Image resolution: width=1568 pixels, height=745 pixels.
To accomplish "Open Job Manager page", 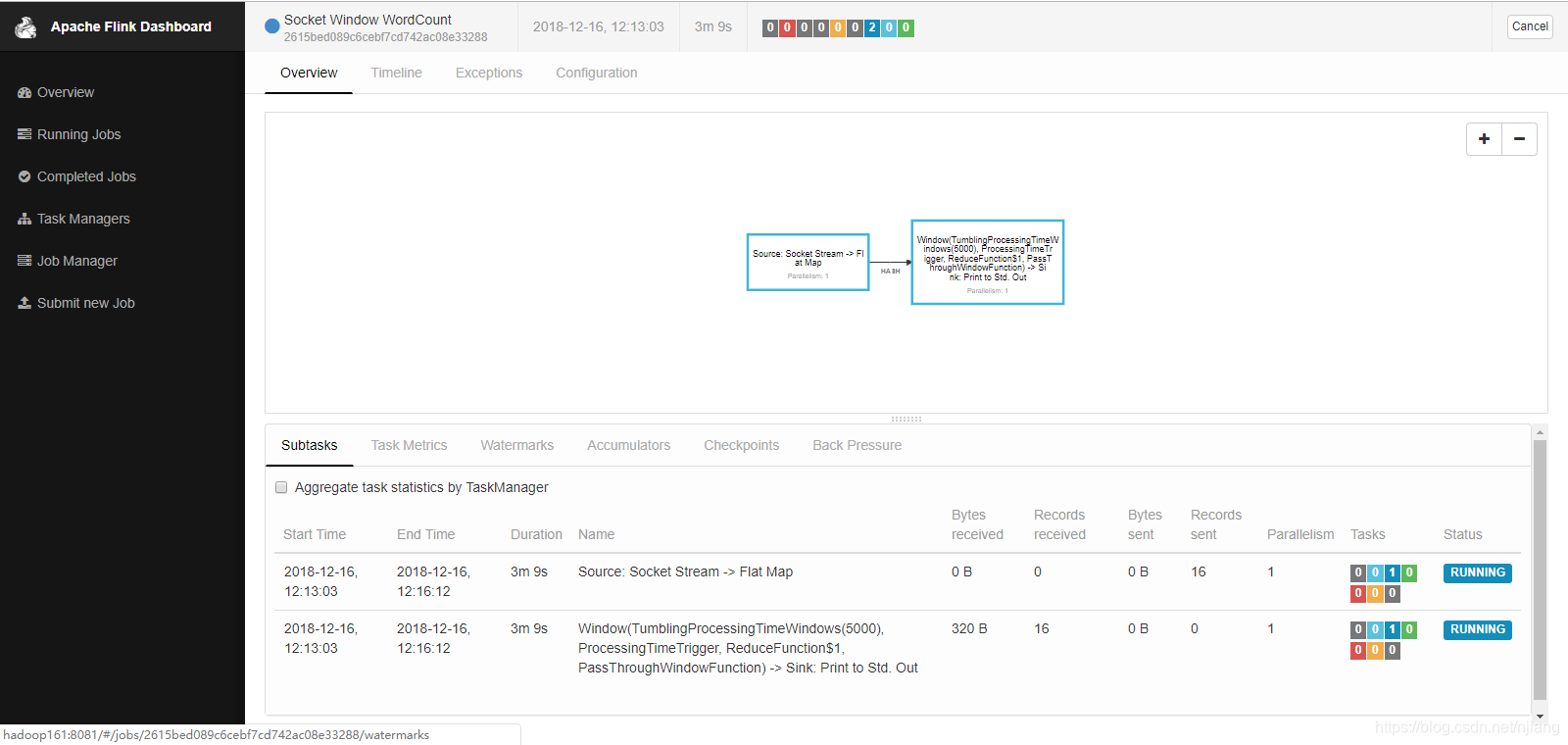I will tap(77, 261).
